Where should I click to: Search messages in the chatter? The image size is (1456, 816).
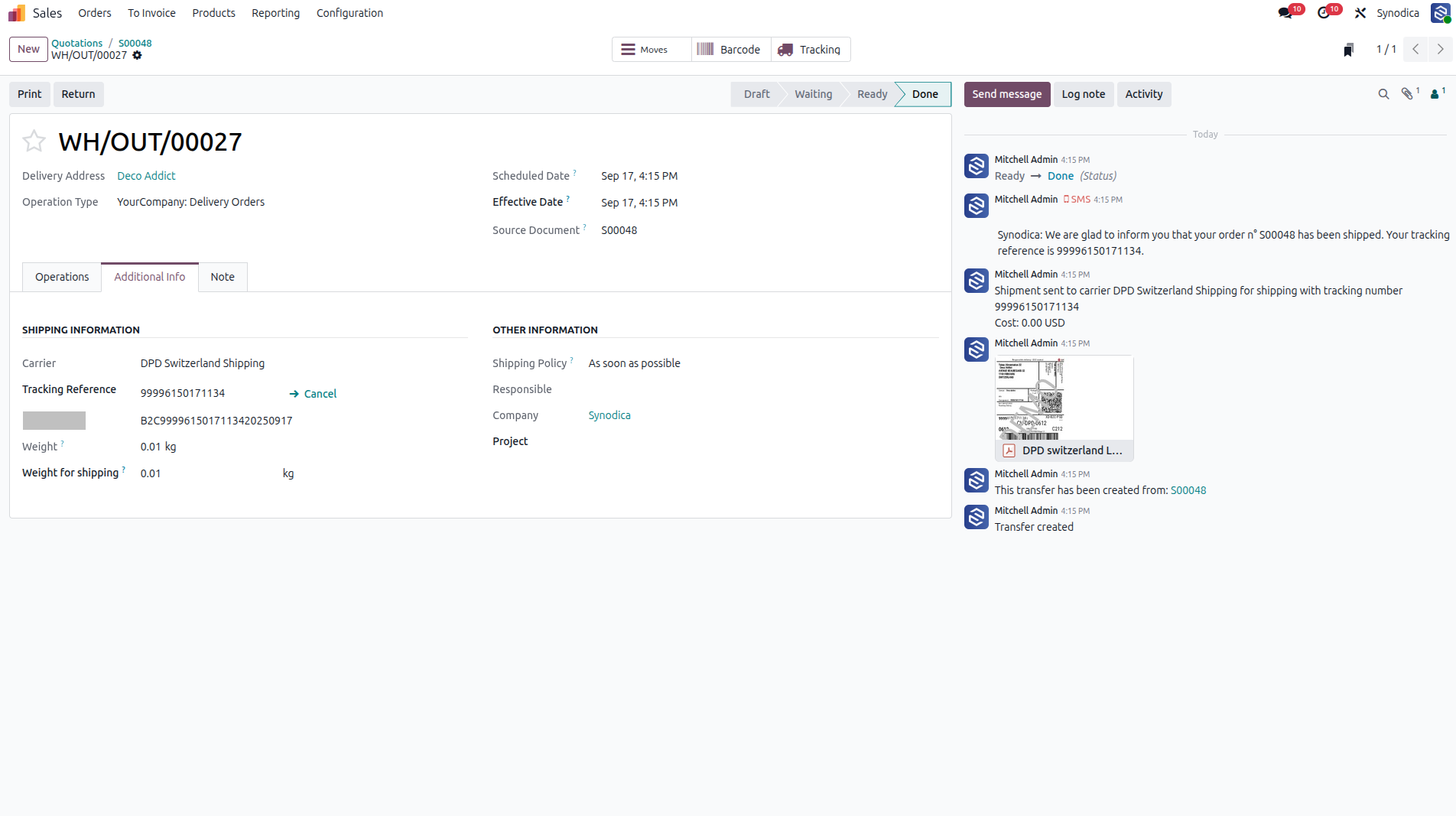(1383, 94)
